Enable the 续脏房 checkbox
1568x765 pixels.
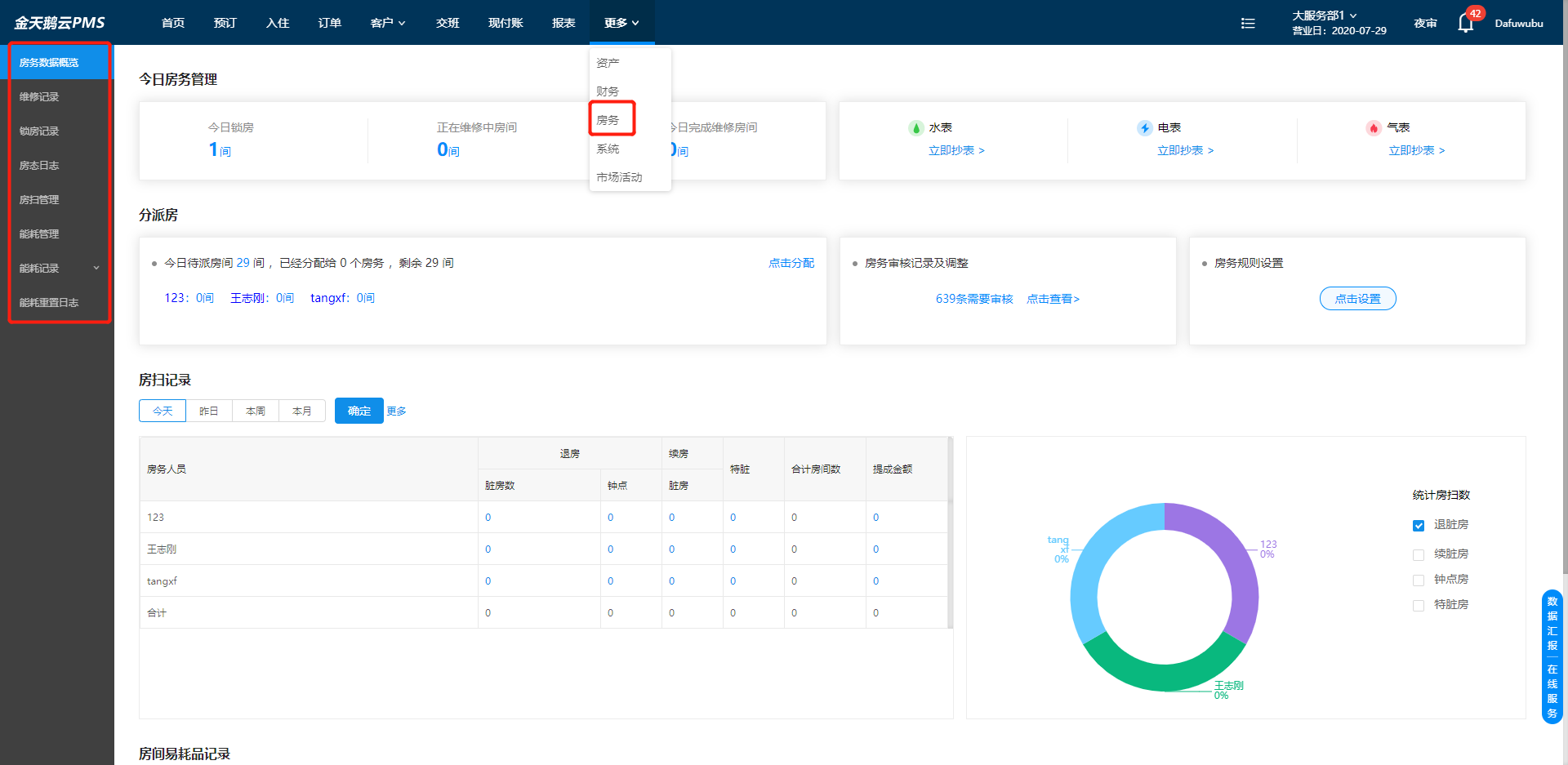click(1419, 555)
